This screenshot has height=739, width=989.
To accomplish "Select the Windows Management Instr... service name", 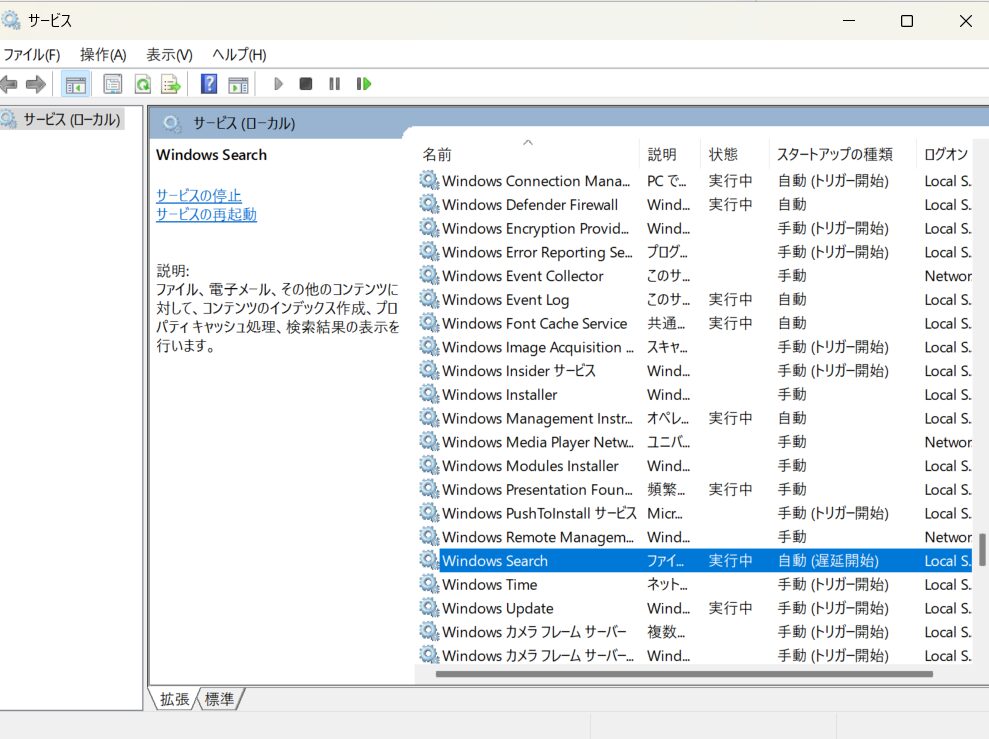I will coord(537,418).
